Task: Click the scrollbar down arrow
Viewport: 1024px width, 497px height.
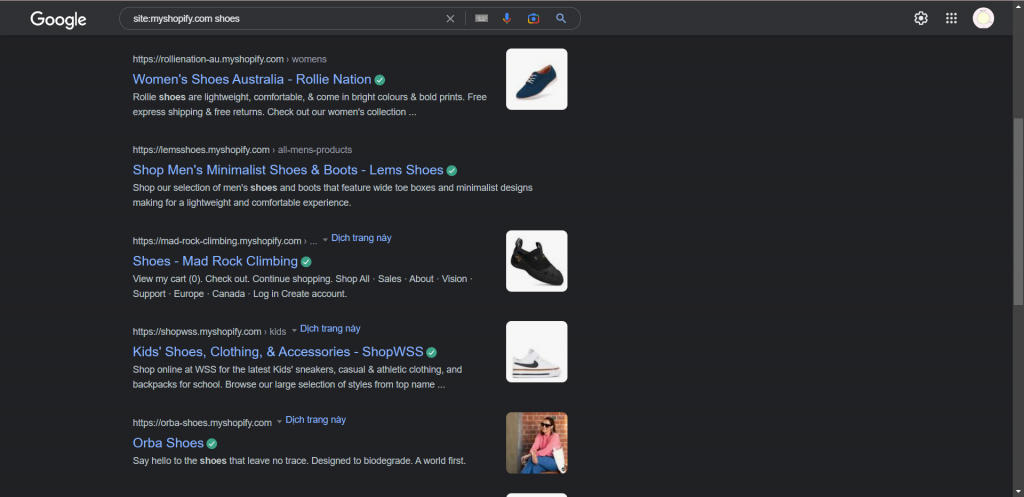Action: pyautogui.click(x=1018, y=491)
